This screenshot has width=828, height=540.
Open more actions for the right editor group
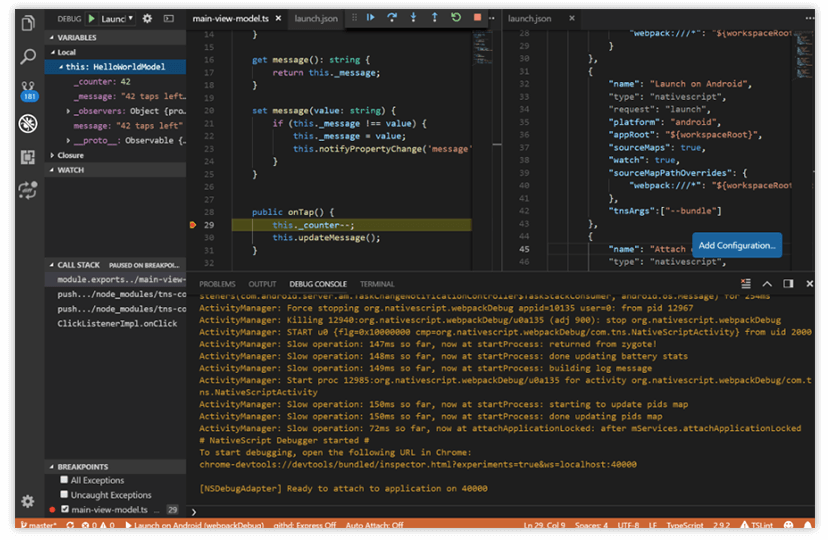pos(810,18)
